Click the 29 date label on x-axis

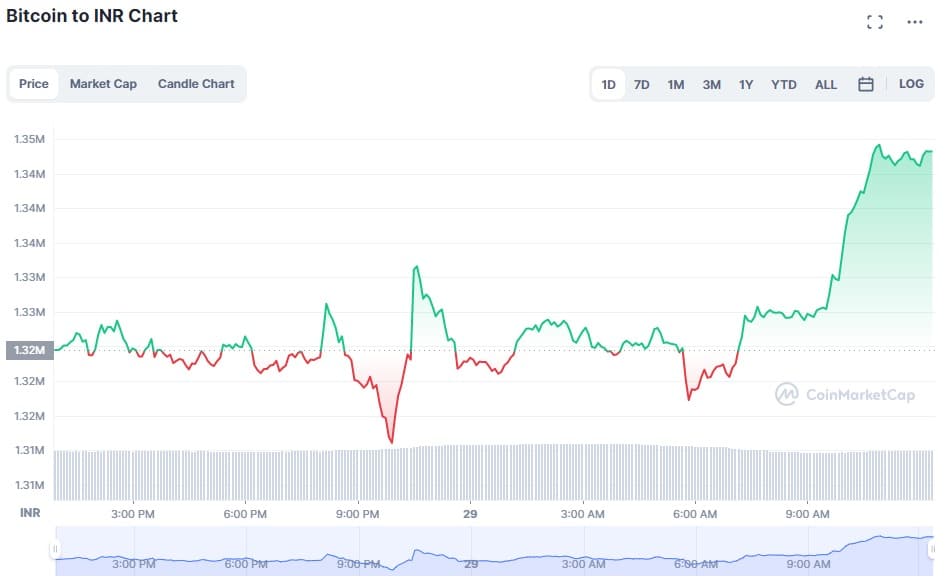[470, 514]
